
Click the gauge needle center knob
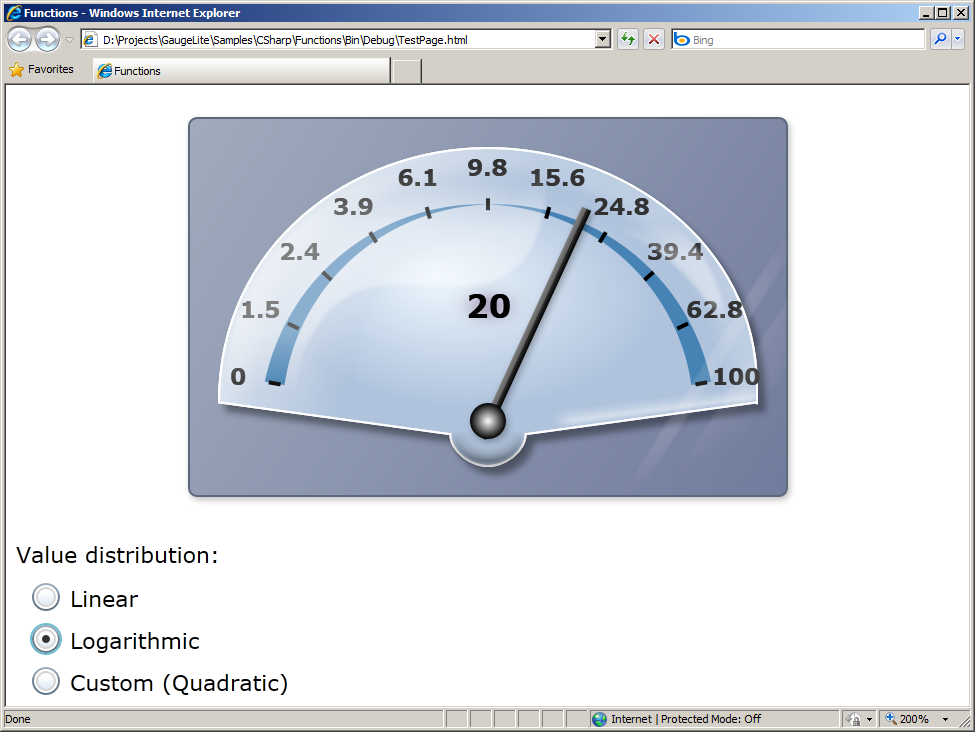488,421
